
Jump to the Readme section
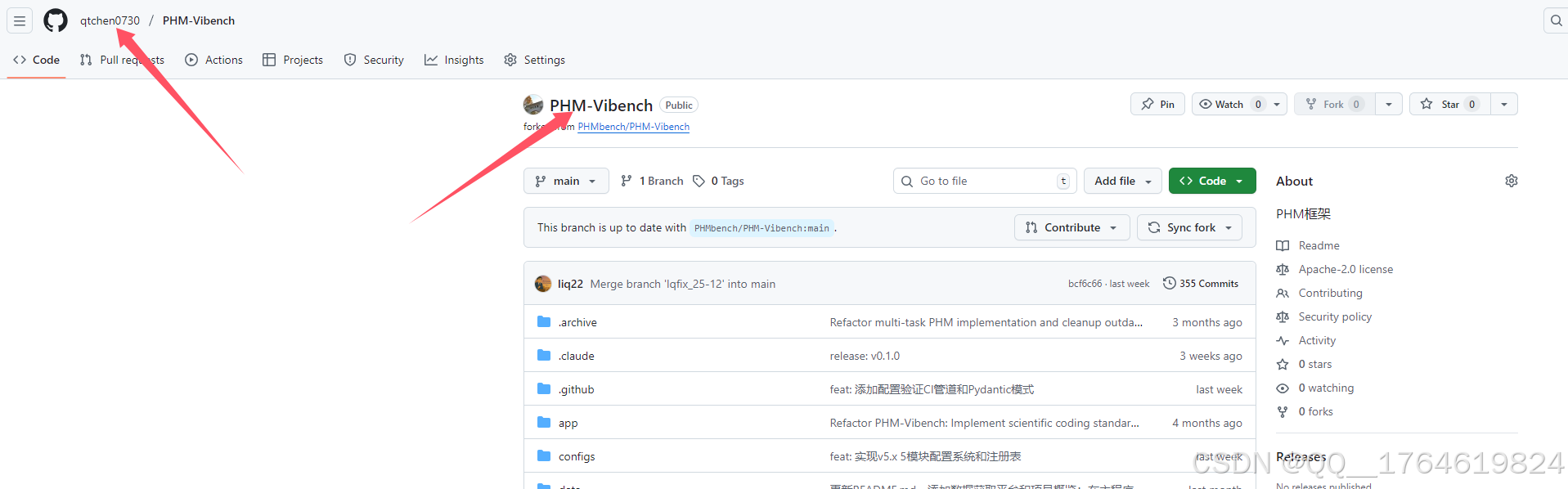point(1308,245)
